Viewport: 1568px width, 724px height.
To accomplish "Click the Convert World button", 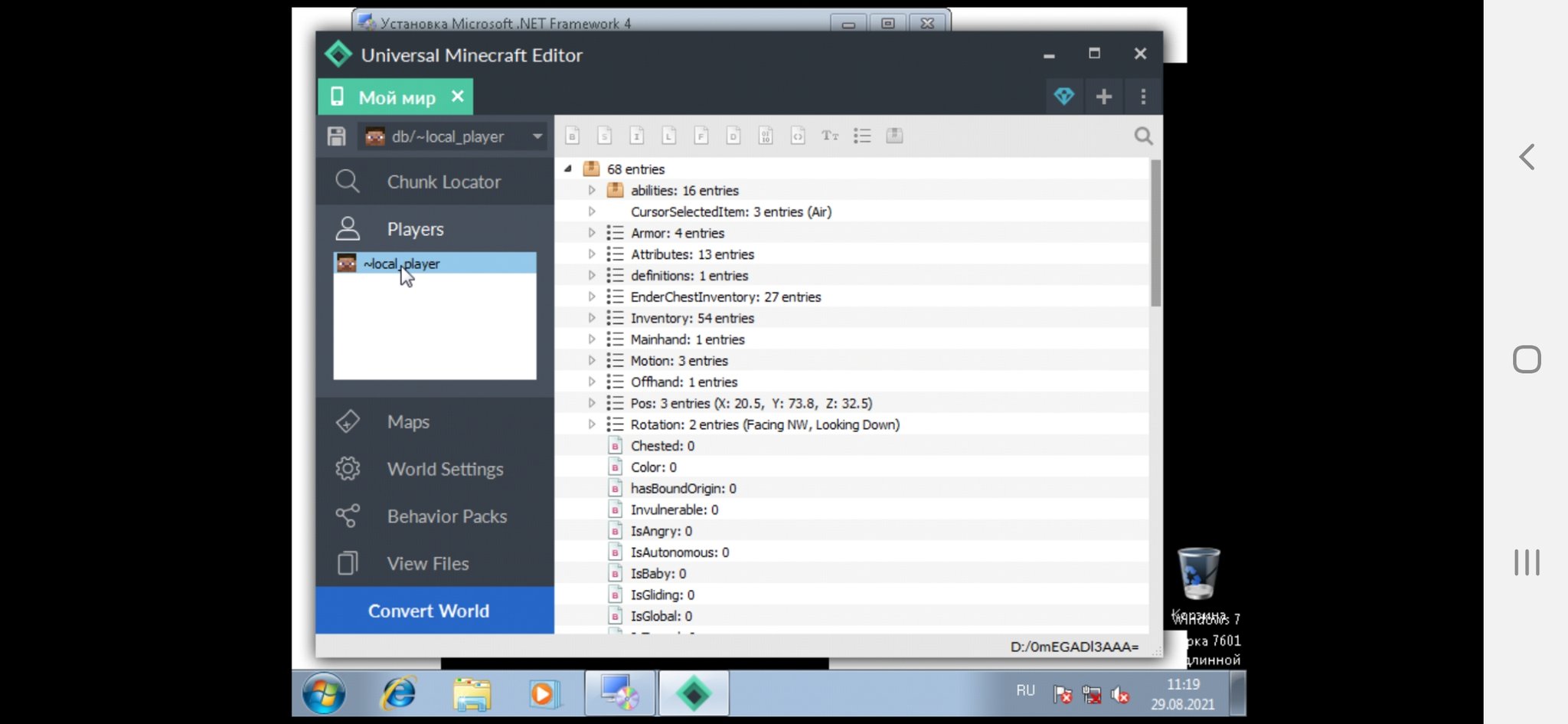I will [435, 611].
